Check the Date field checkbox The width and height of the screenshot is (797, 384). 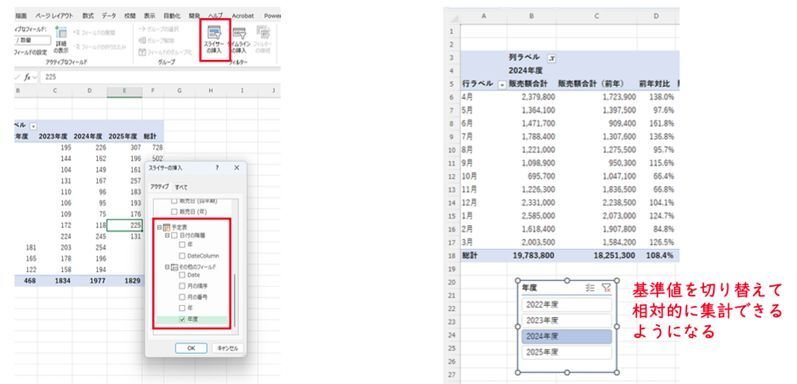point(182,275)
